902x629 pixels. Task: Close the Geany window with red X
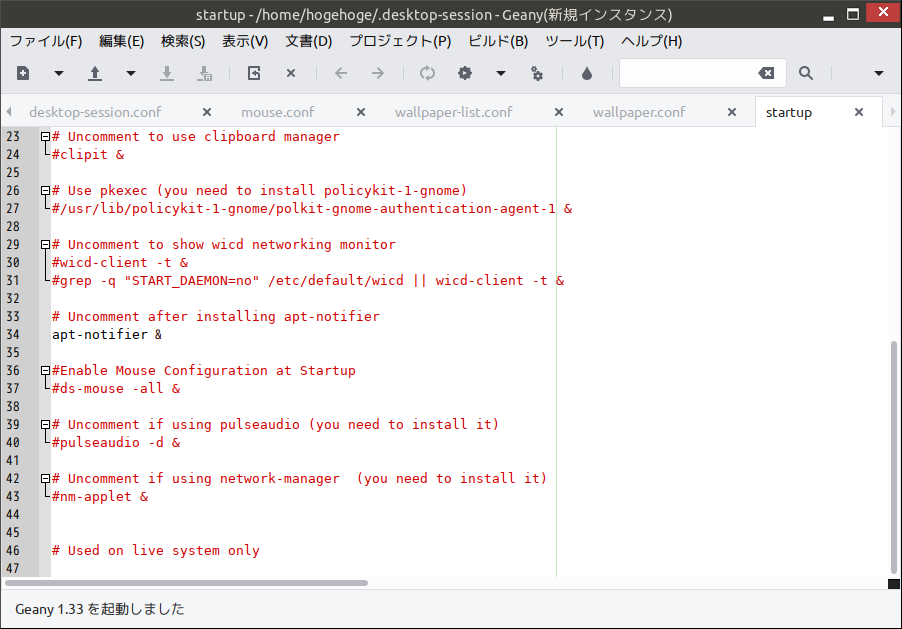(x=884, y=12)
